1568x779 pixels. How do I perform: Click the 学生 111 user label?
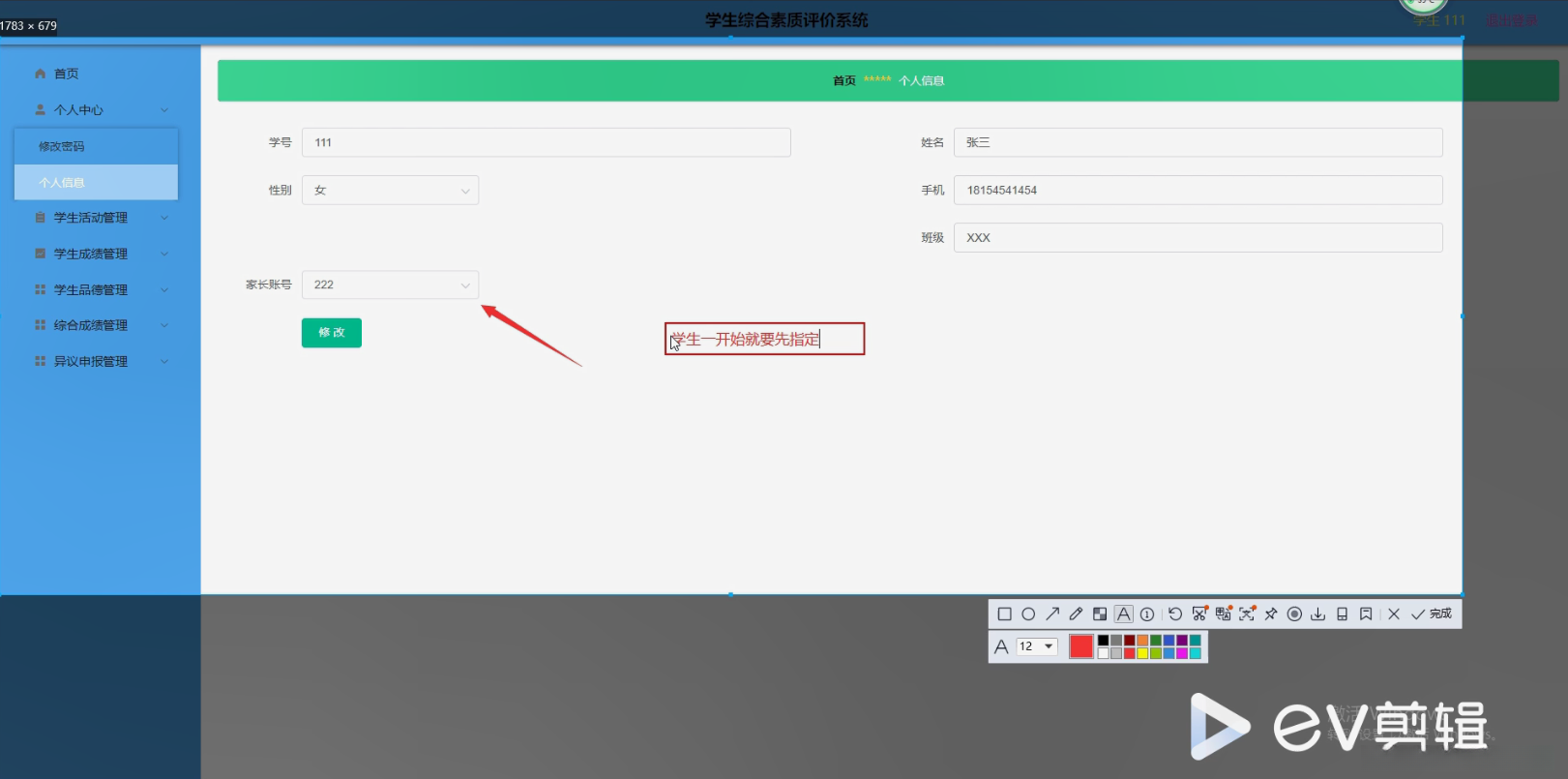pos(1440,20)
